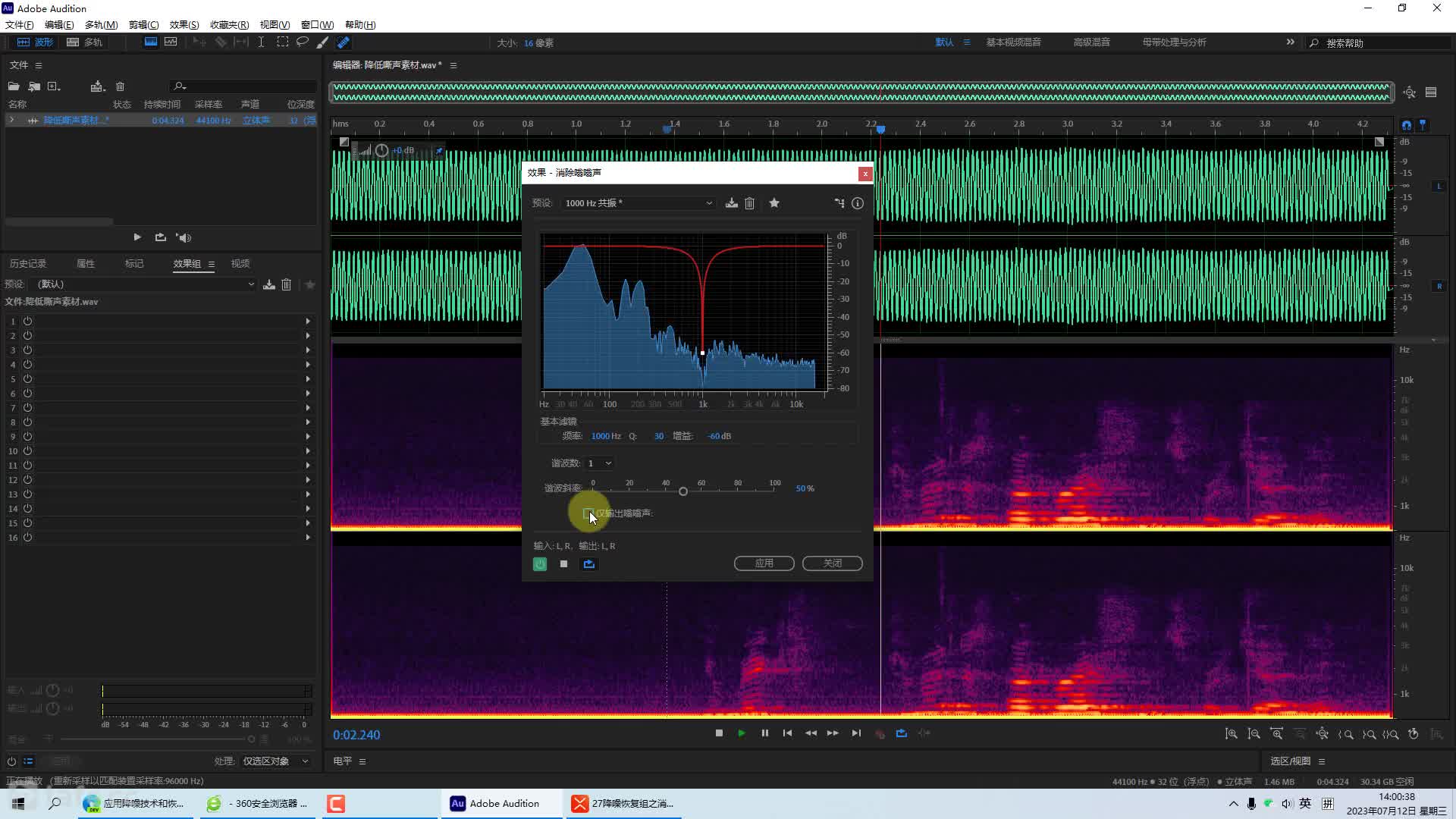The image size is (1456, 819).
Task: Stop transport playback
Action: click(x=719, y=733)
